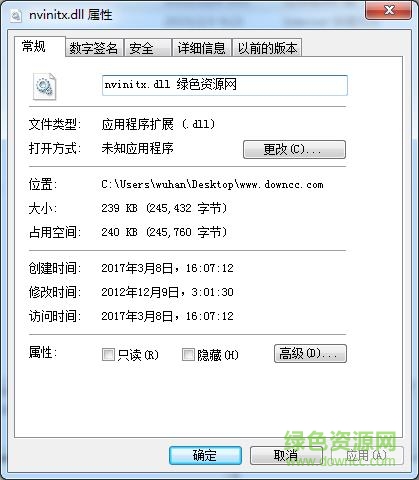
Task: Click the 更改(C)... button
Action: [x=294, y=149]
